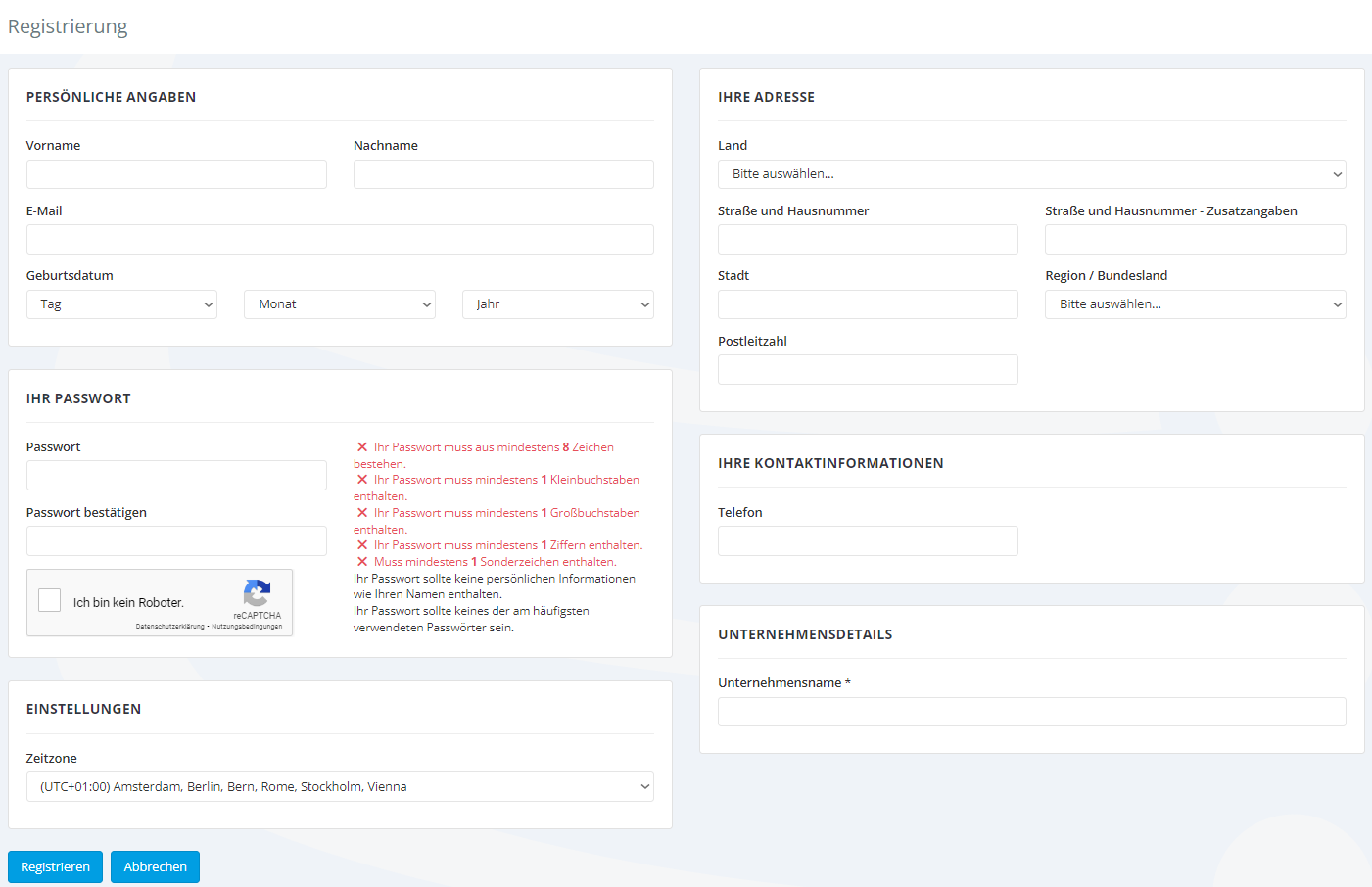Focus the Passwort bestätigen field
Screen dimensions: 1372x887
pos(176,541)
